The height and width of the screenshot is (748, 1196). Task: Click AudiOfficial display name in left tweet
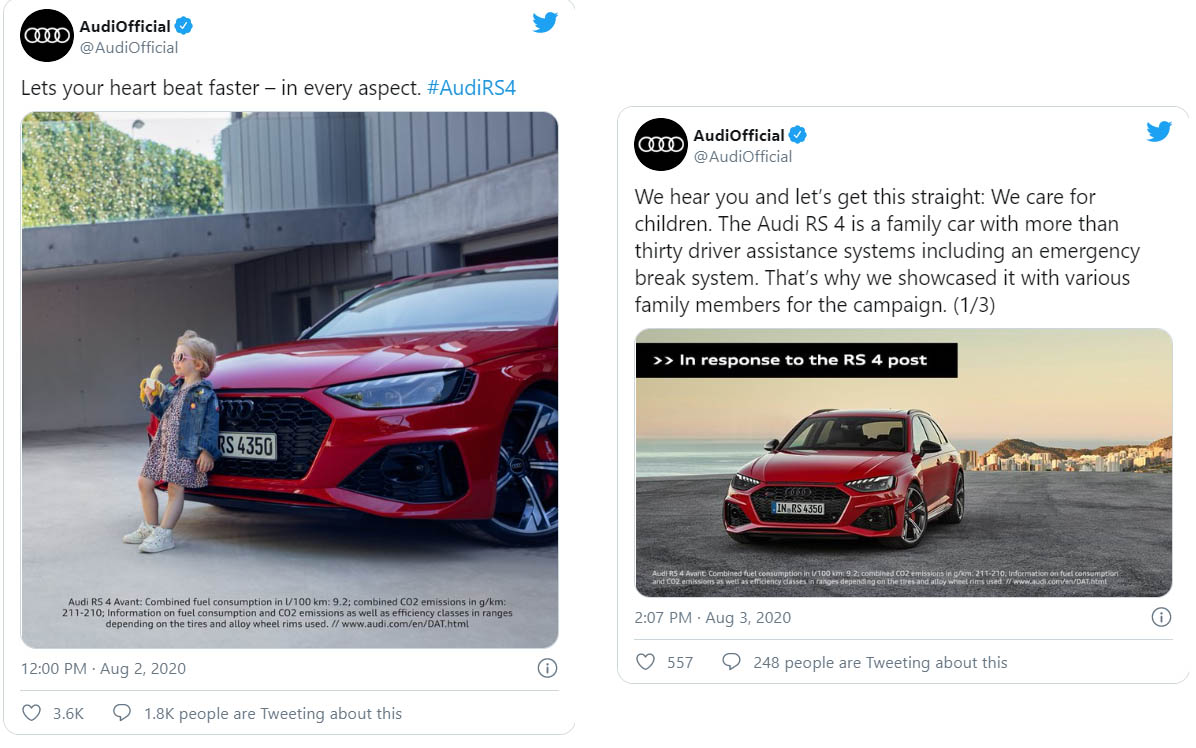[127, 27]
